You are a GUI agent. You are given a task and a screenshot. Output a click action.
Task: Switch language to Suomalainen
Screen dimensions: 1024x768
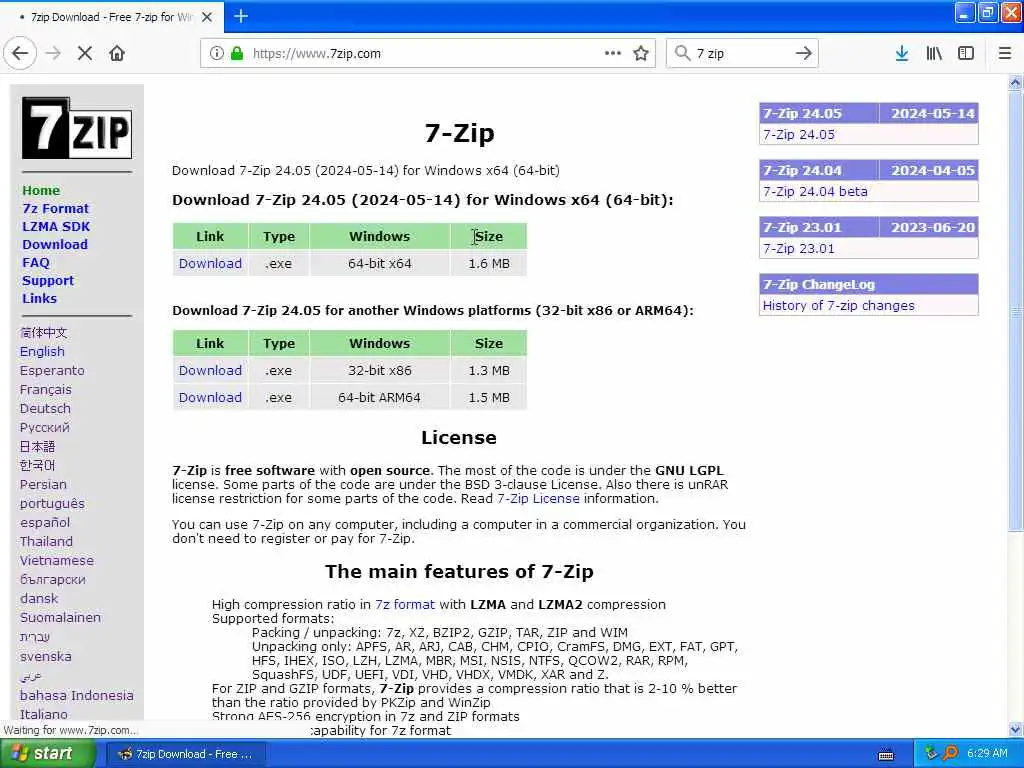tap(60, 617)
